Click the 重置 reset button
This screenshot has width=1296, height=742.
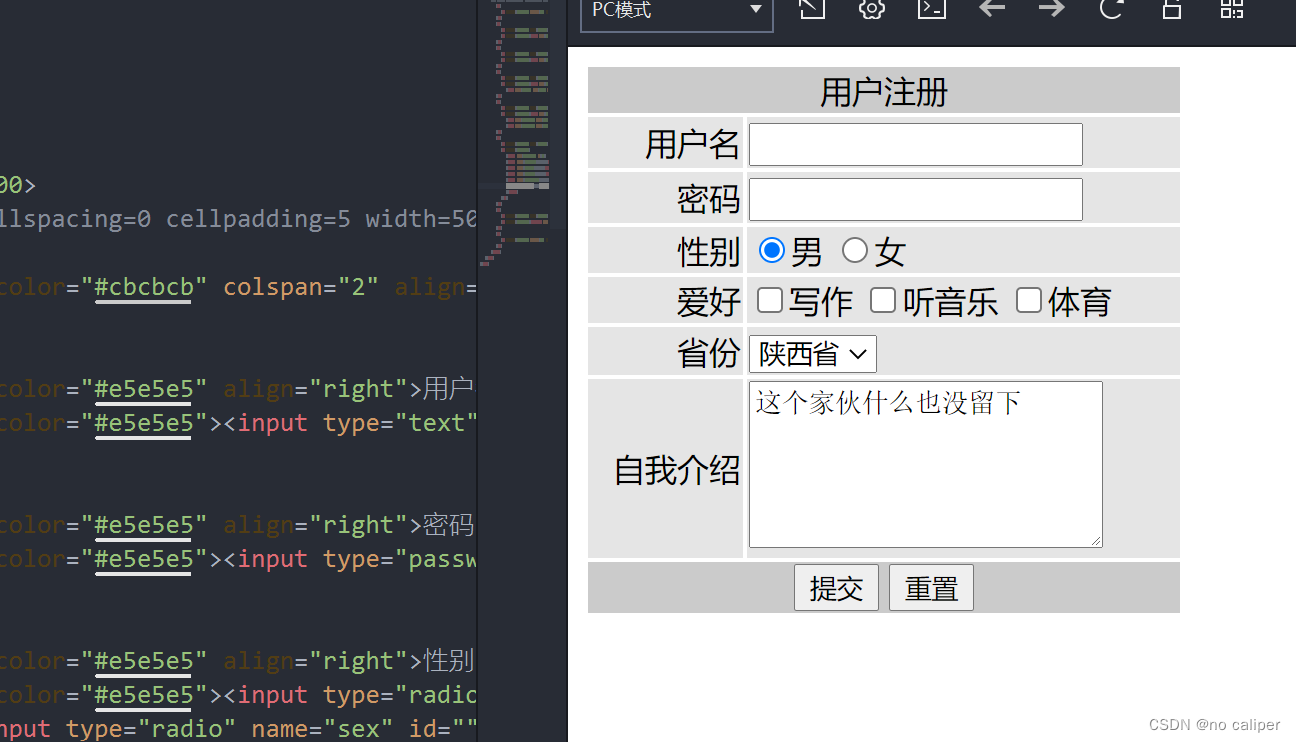[930, 587]
